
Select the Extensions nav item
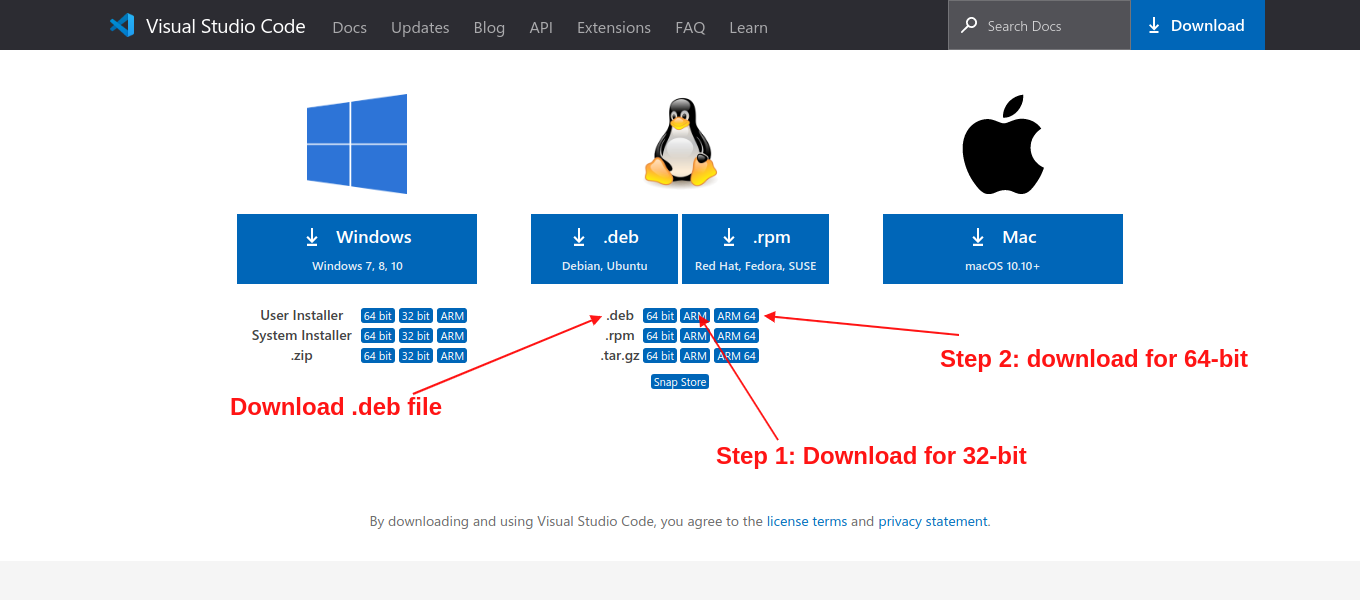tap(613, 28)
